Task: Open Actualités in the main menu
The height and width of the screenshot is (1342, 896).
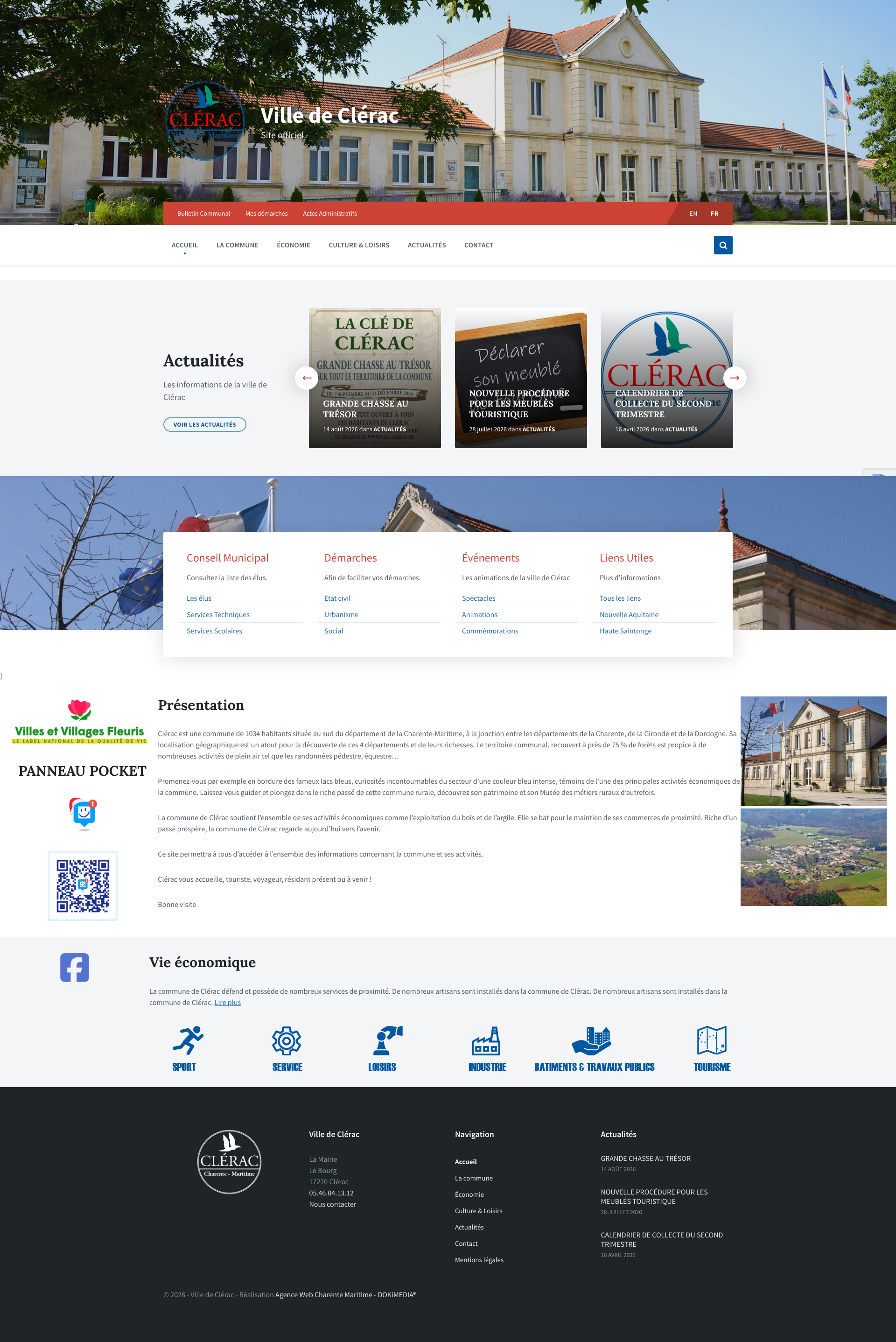Action: coord(427,245)
